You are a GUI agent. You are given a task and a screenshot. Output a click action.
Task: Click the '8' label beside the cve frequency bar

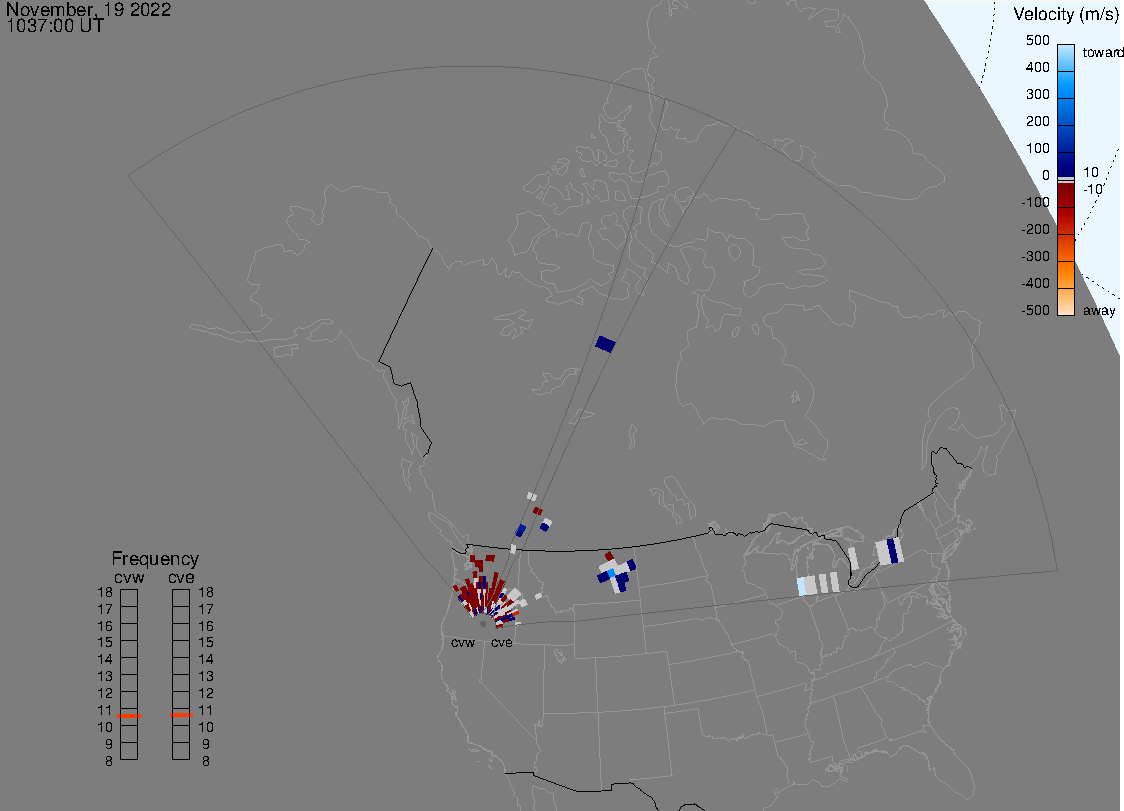pos(206,762)
